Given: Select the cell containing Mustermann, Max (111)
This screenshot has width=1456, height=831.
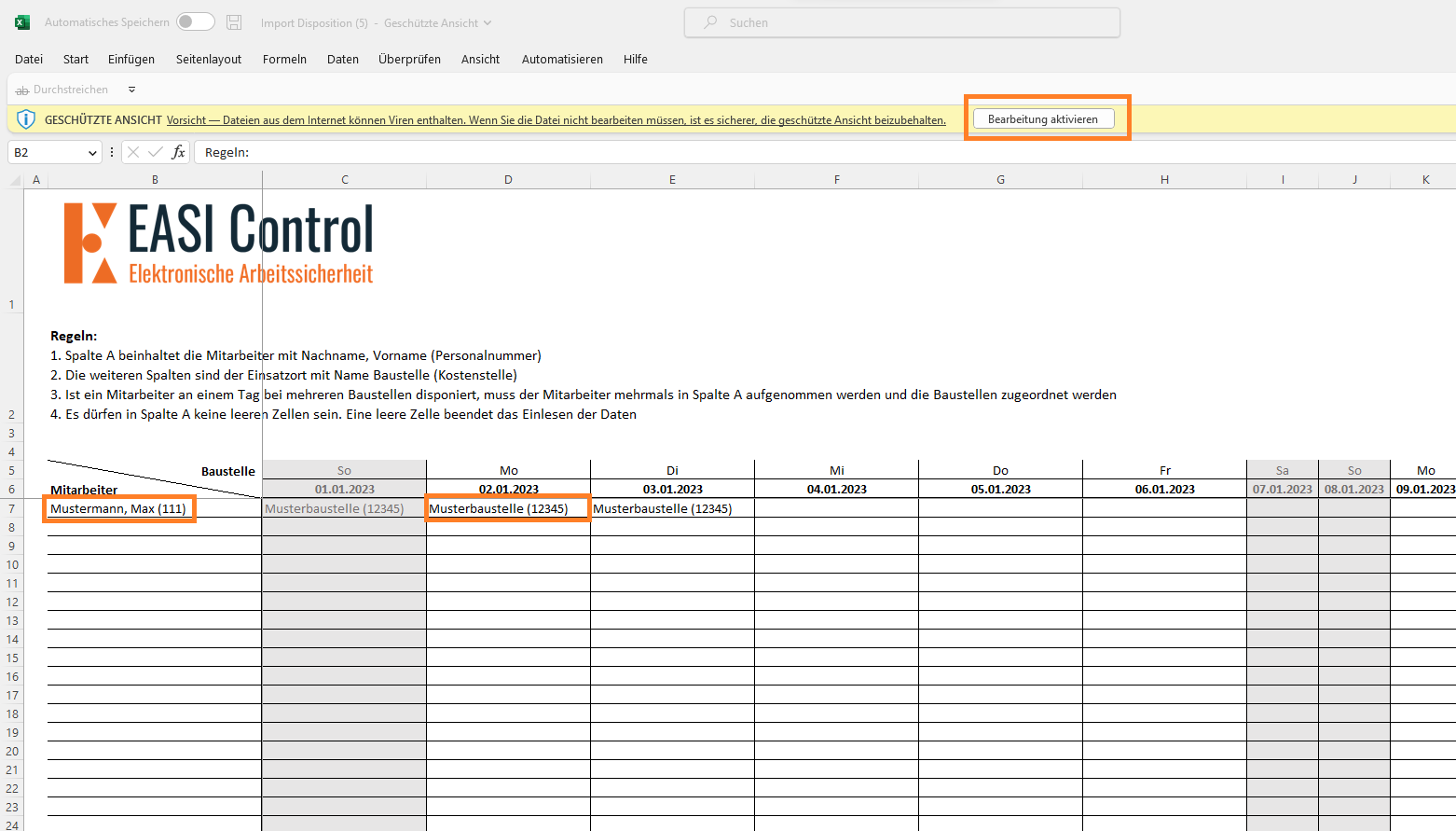Looking at the screenshot, I should click(x=118, y=508).
